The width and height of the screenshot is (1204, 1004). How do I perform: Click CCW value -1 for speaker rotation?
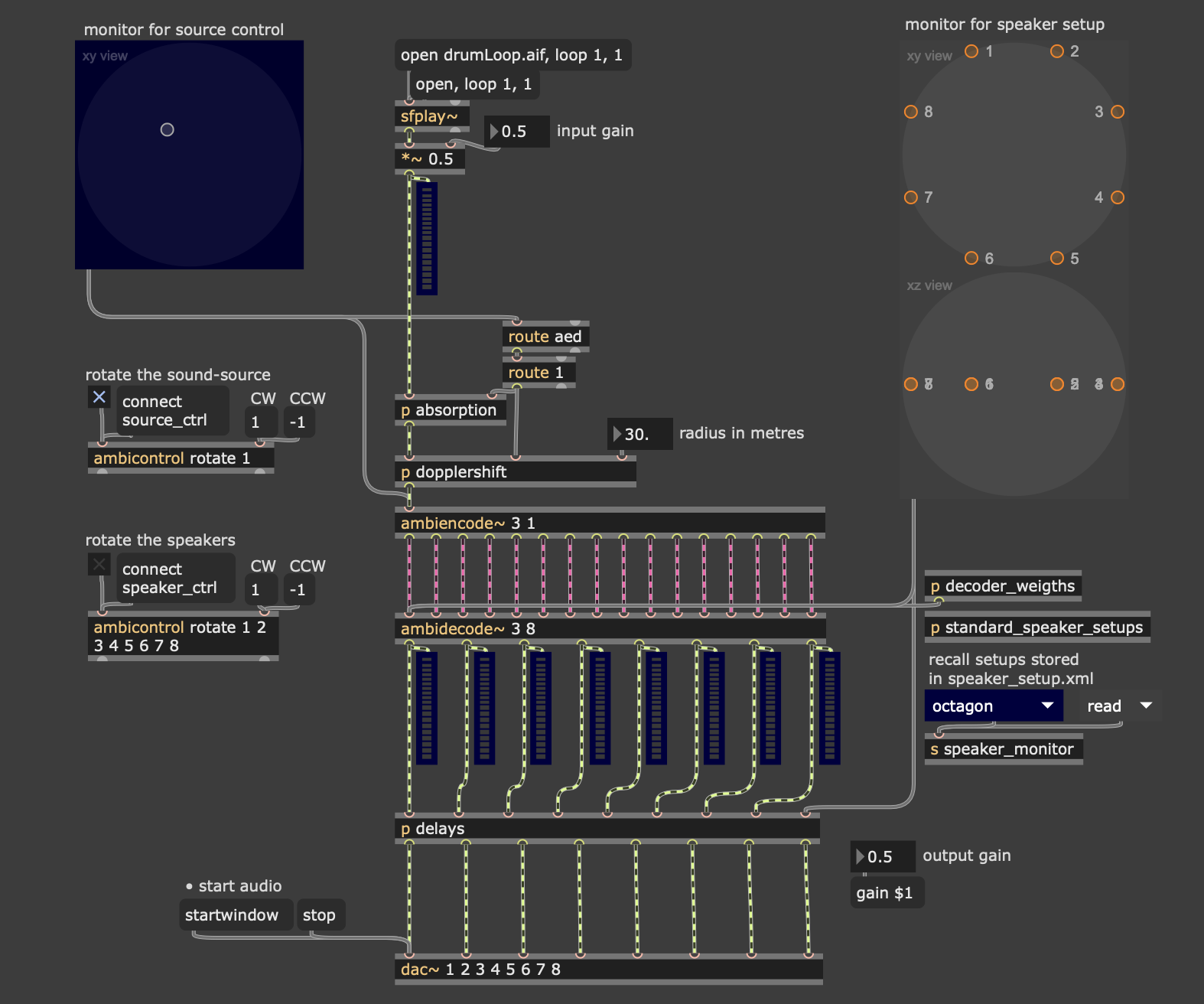(299, 589)
